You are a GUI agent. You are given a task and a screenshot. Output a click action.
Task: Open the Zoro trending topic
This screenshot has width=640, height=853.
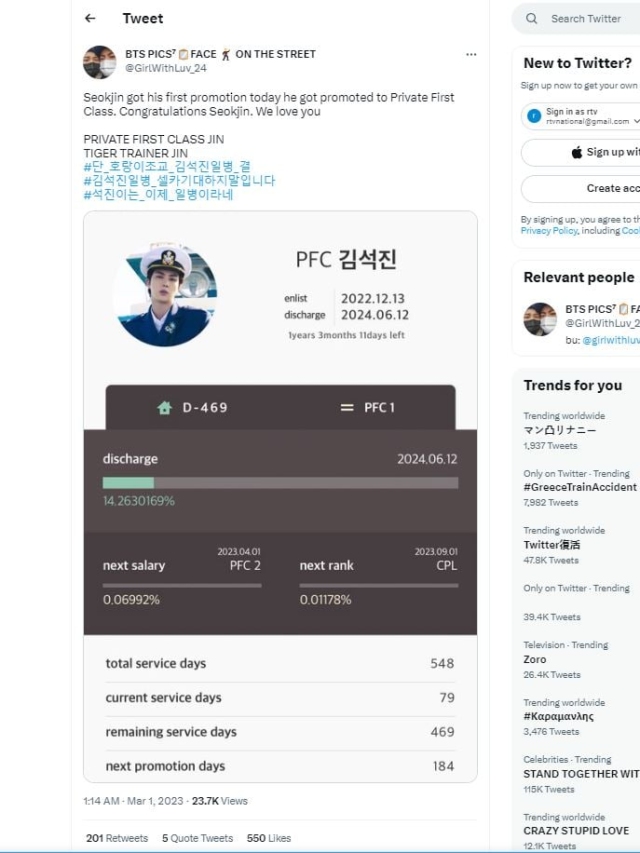(x=535, y=659)
